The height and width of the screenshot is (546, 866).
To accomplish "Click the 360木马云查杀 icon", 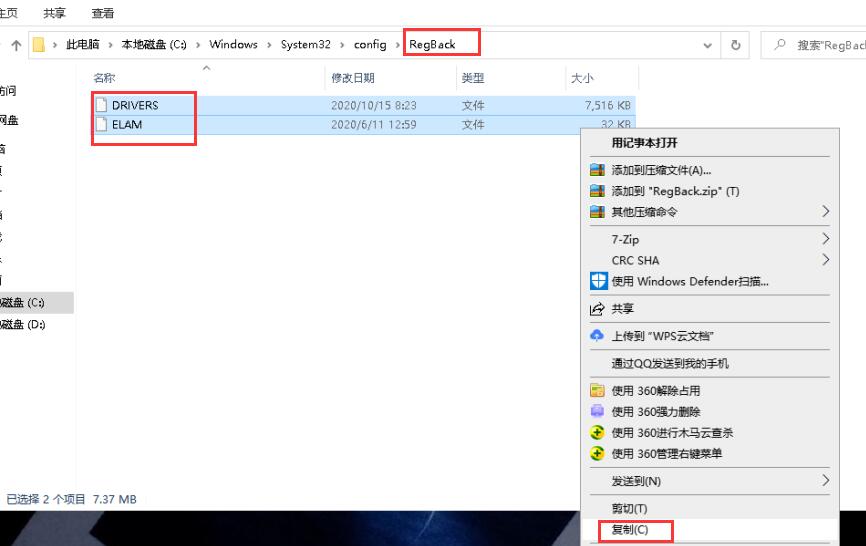I will pos(597,432).
